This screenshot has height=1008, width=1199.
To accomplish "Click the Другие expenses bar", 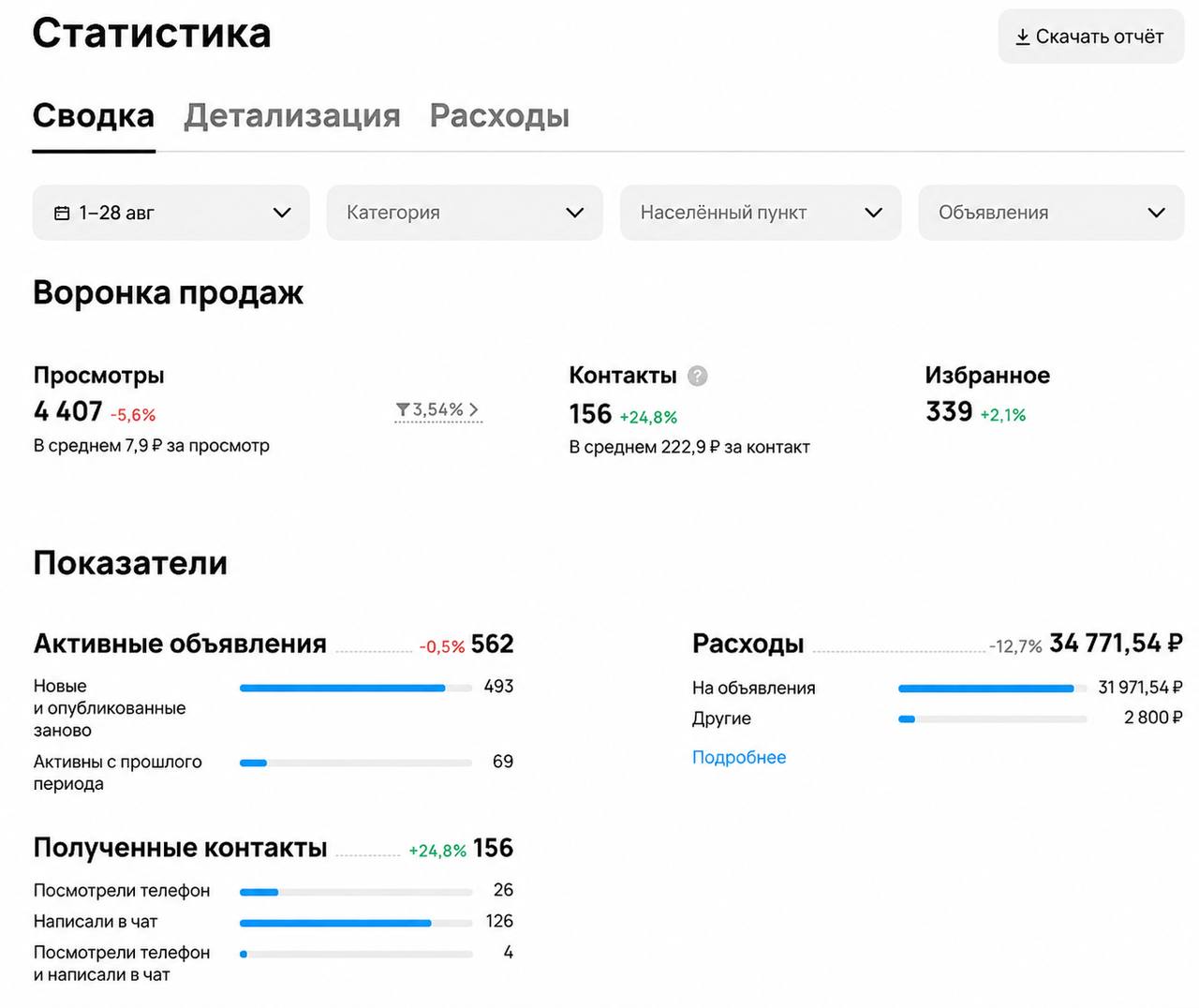I will [993, 719].
